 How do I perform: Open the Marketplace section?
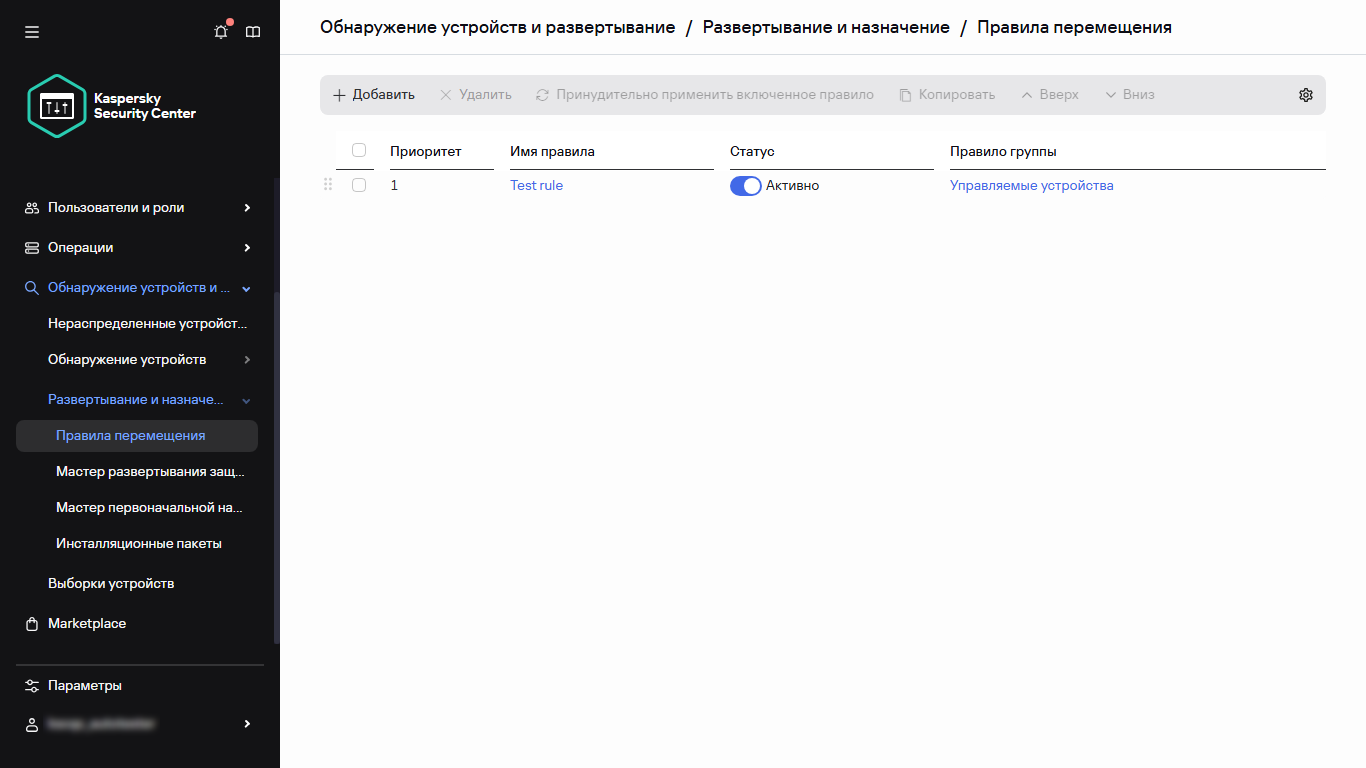coord(87,623)
